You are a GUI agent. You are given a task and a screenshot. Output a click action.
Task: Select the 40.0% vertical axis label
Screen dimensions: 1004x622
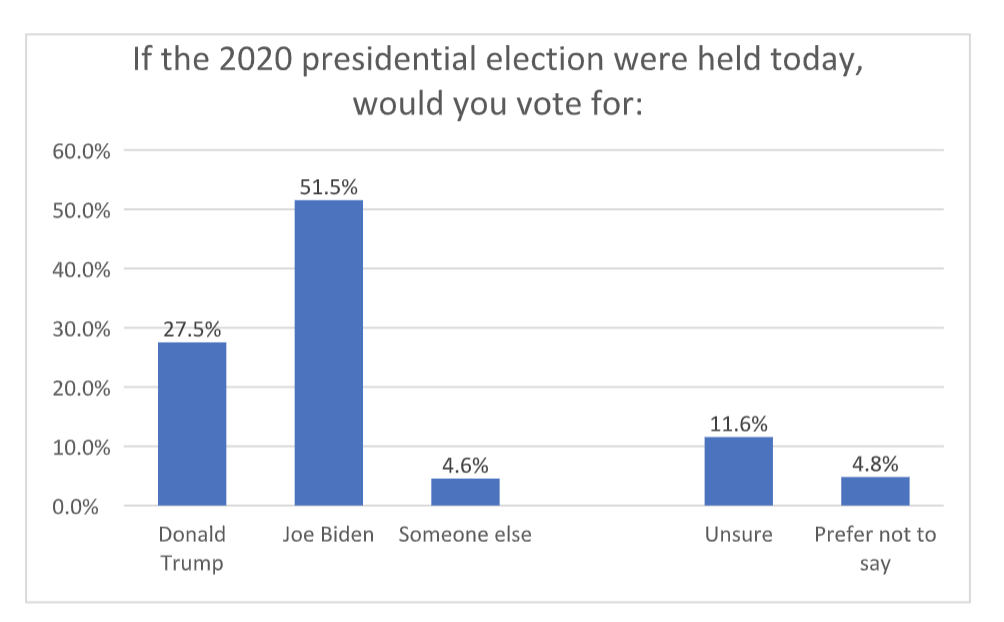81,270
